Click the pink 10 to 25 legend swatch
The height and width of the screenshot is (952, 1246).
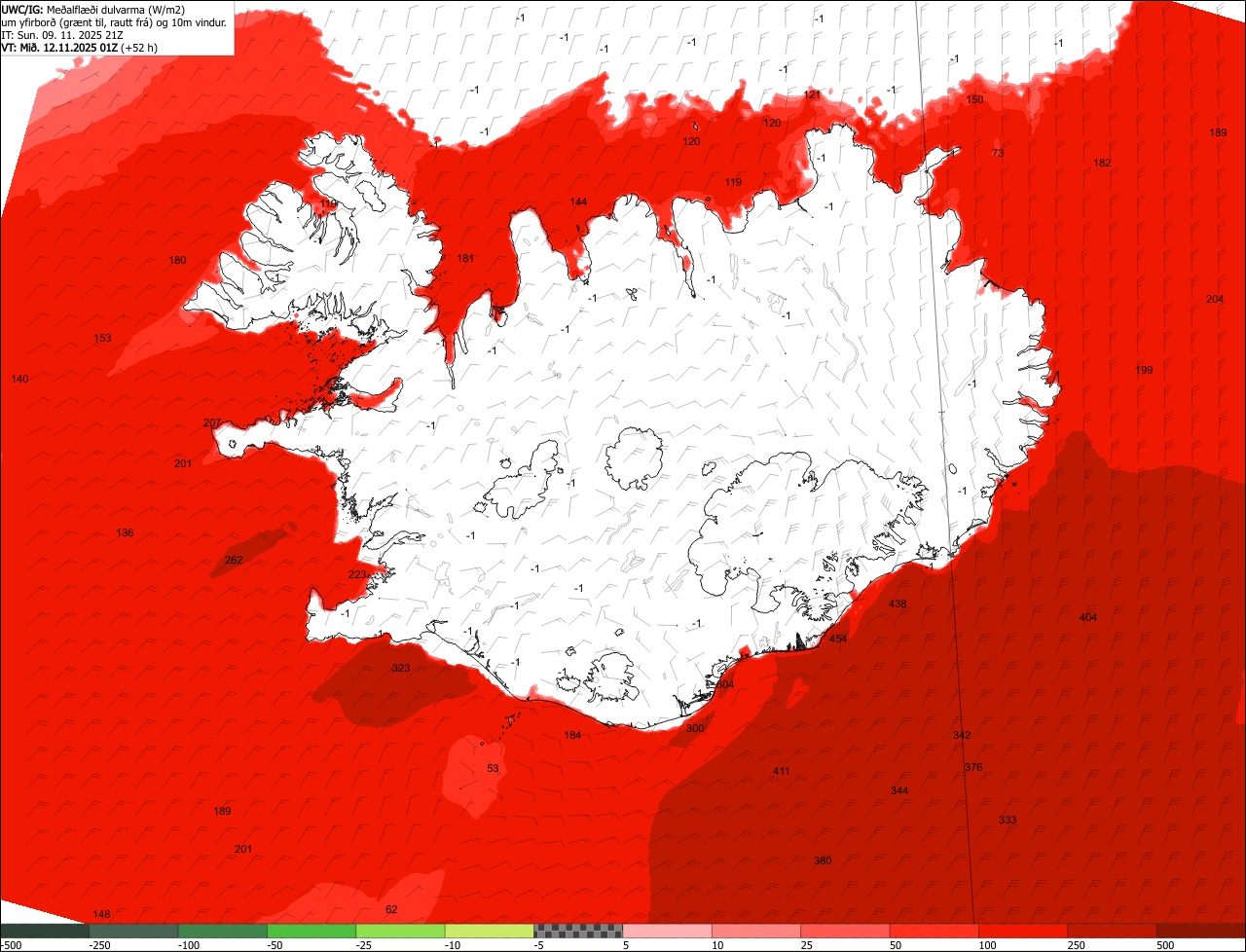click(756, 931)
